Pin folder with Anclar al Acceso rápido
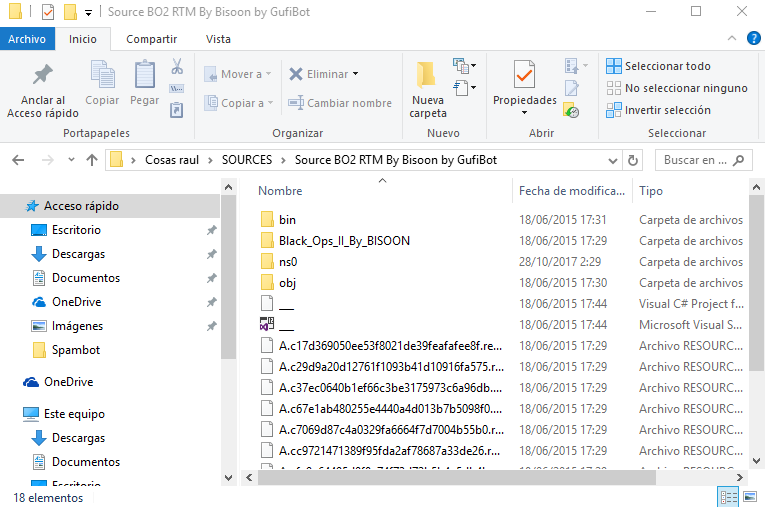The height and width of the screenshot is (507, 765). pos(42,91)
